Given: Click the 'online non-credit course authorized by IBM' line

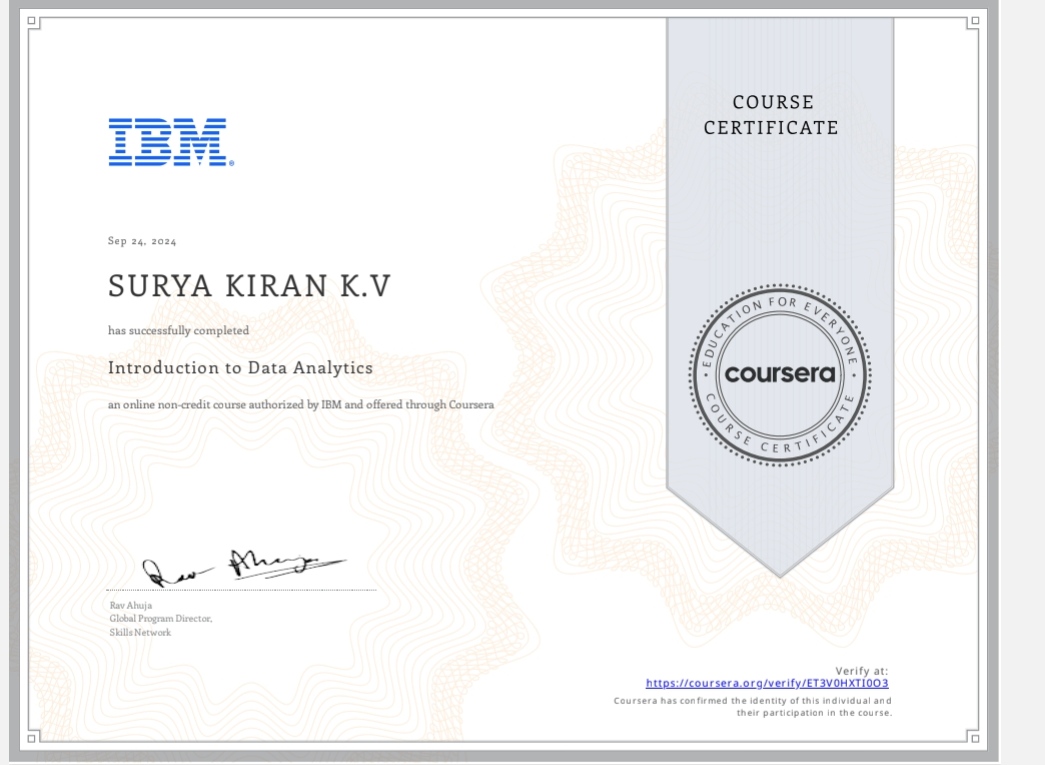Looking at the screenshot, I should (x=301, y=404).
